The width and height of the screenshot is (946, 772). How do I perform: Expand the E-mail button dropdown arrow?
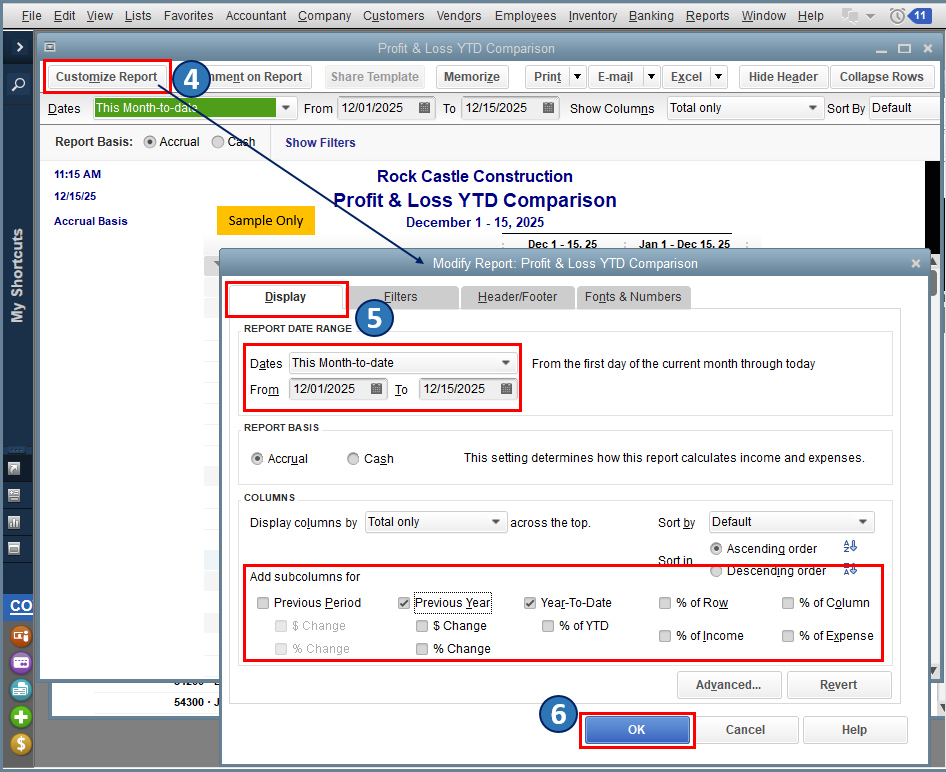click(651, 77)
